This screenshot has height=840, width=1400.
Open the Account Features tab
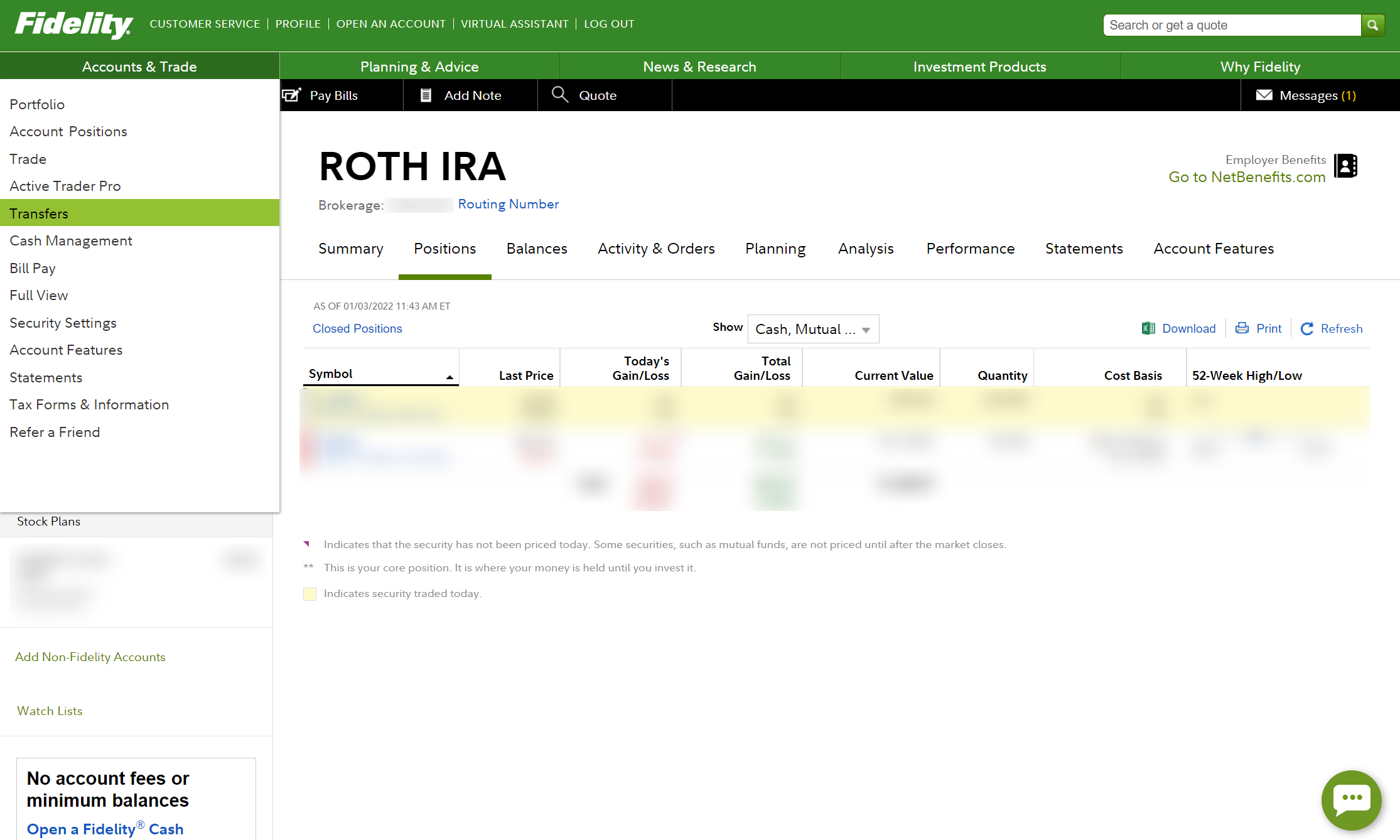1214,249
